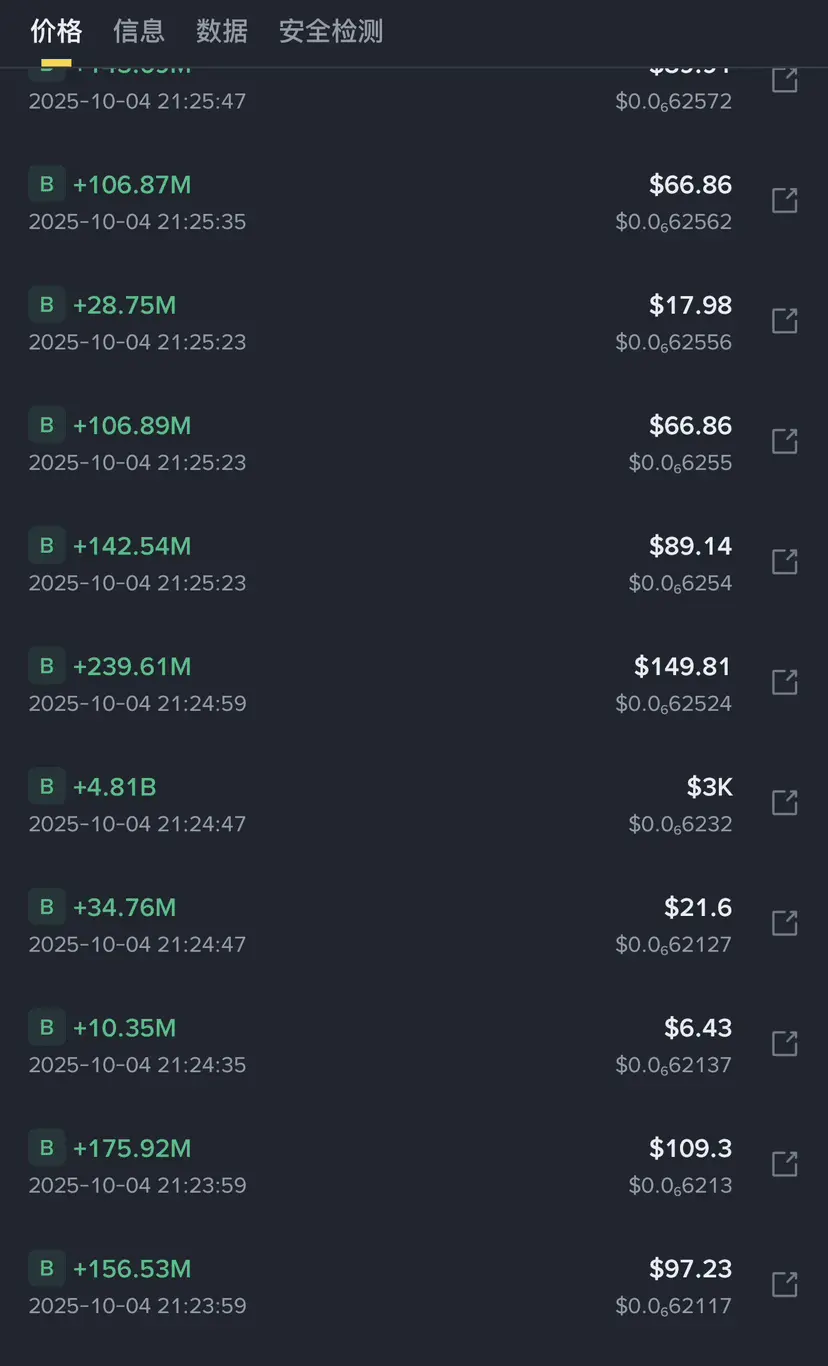Open external link for the $6.43 trade
The image size is (828, 1366).
click(785, 1044)
